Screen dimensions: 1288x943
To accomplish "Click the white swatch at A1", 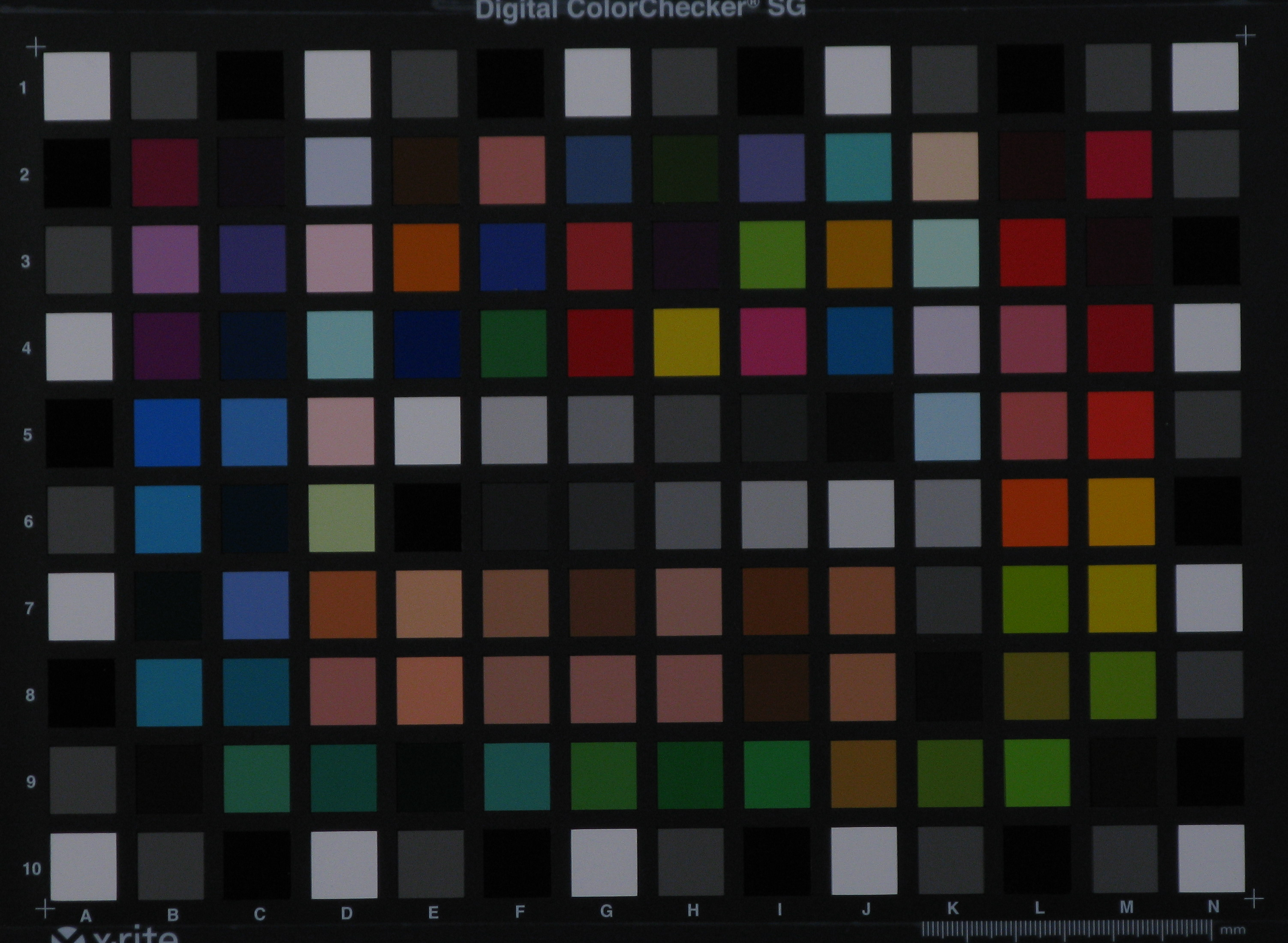I will [76, 86].
